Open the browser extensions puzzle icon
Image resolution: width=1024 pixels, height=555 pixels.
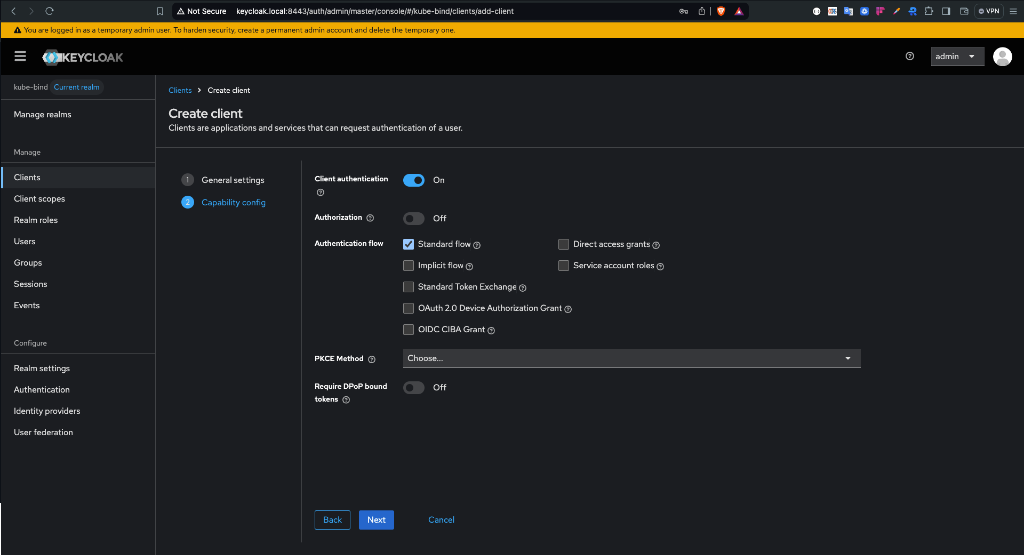pyautogui.click(x=929, y=11)
